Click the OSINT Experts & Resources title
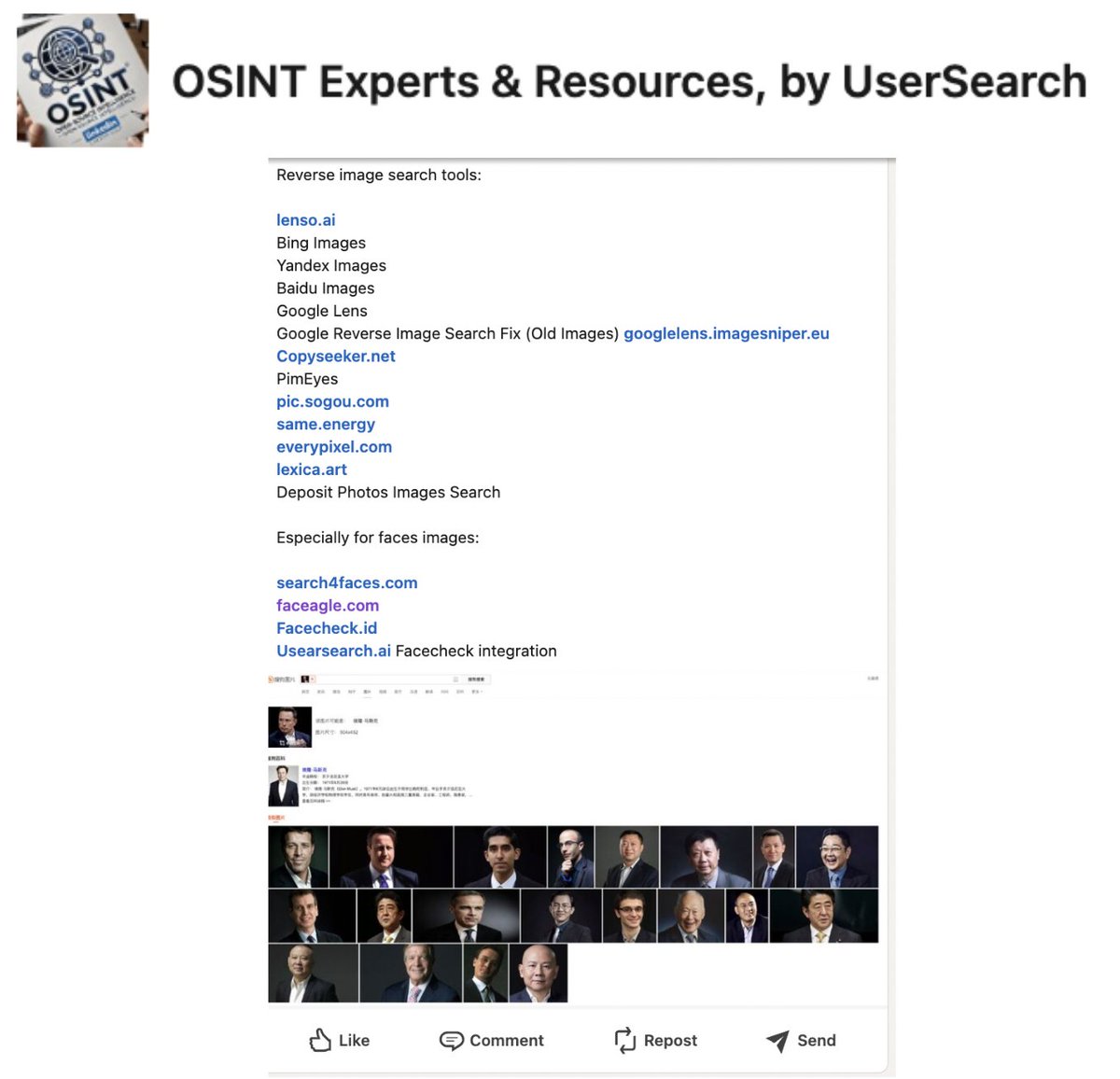Screen dimensions: 1120x1079 (629, 82)
